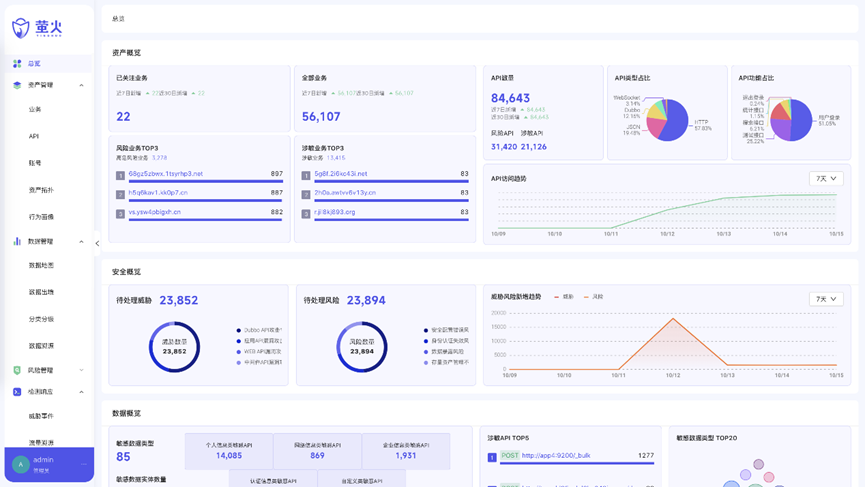Click the 全部业务 count 56,107
This screenshot has width=865, height=487.
click(x=321, y=116)
